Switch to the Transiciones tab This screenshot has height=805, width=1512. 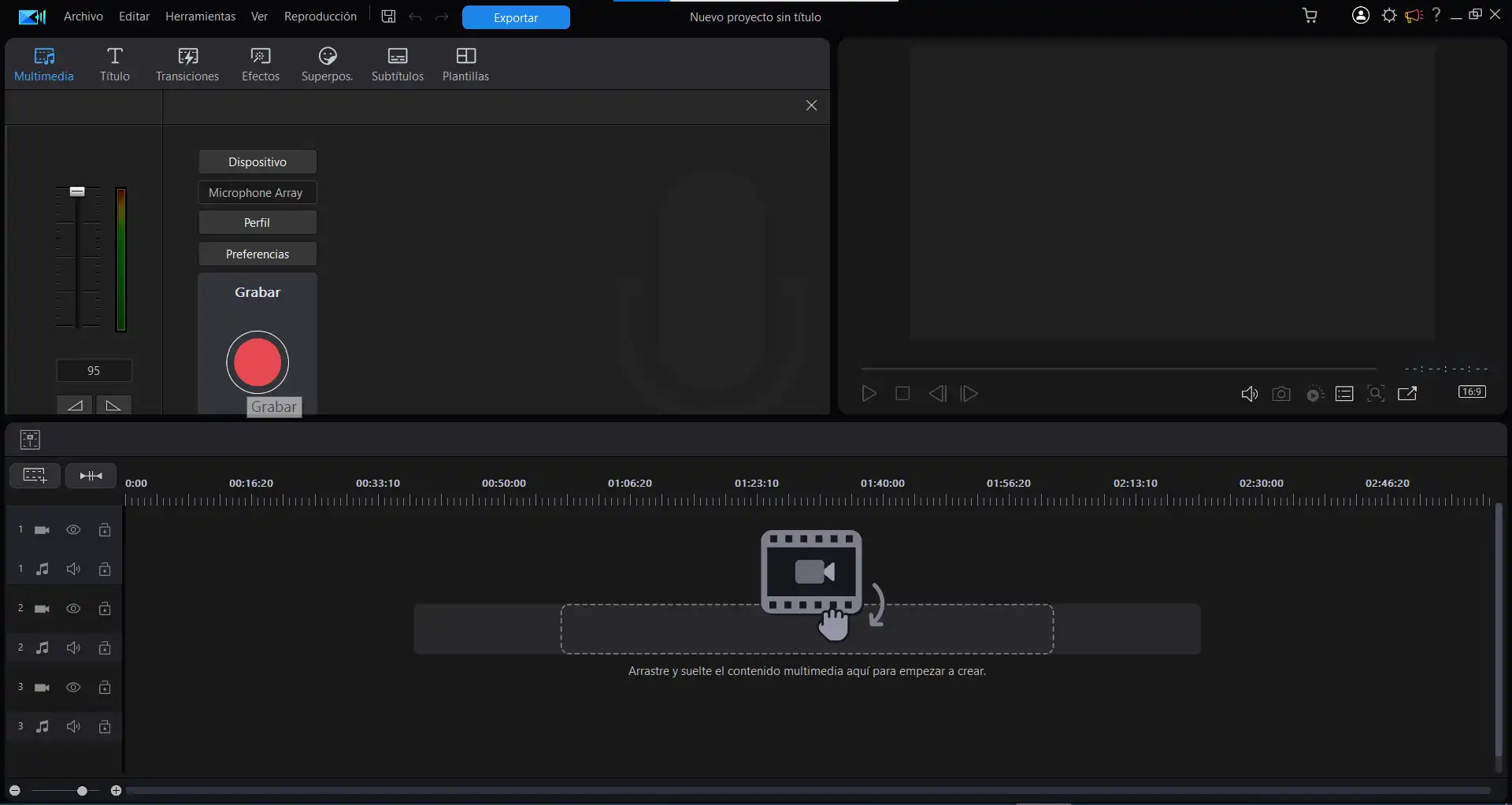click(x=187, y=65)
